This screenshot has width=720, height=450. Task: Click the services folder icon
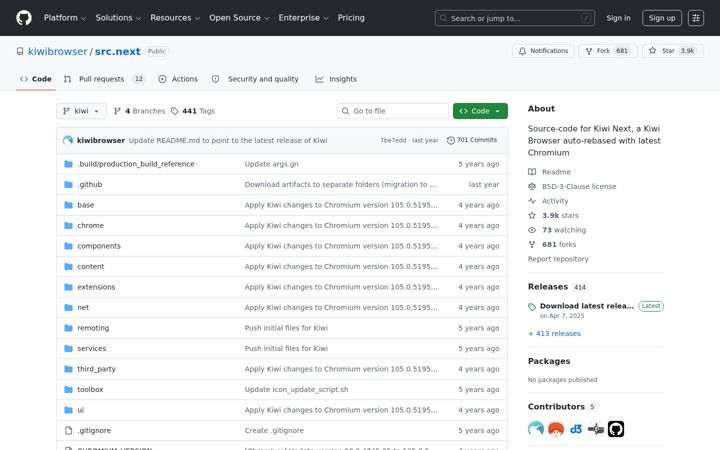68,349
